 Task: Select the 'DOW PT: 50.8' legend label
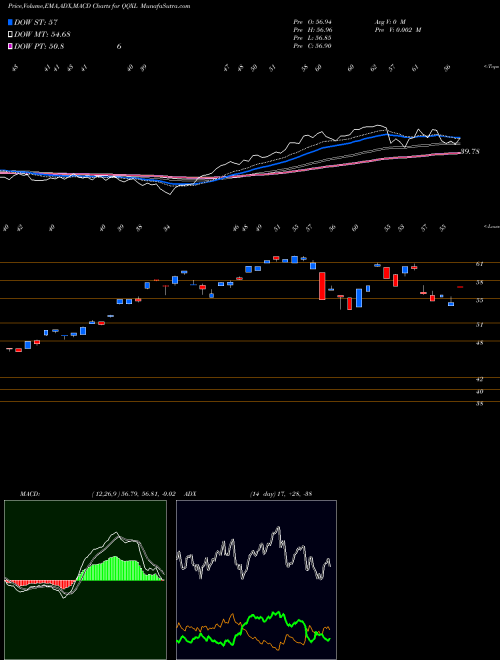[38, 46]
